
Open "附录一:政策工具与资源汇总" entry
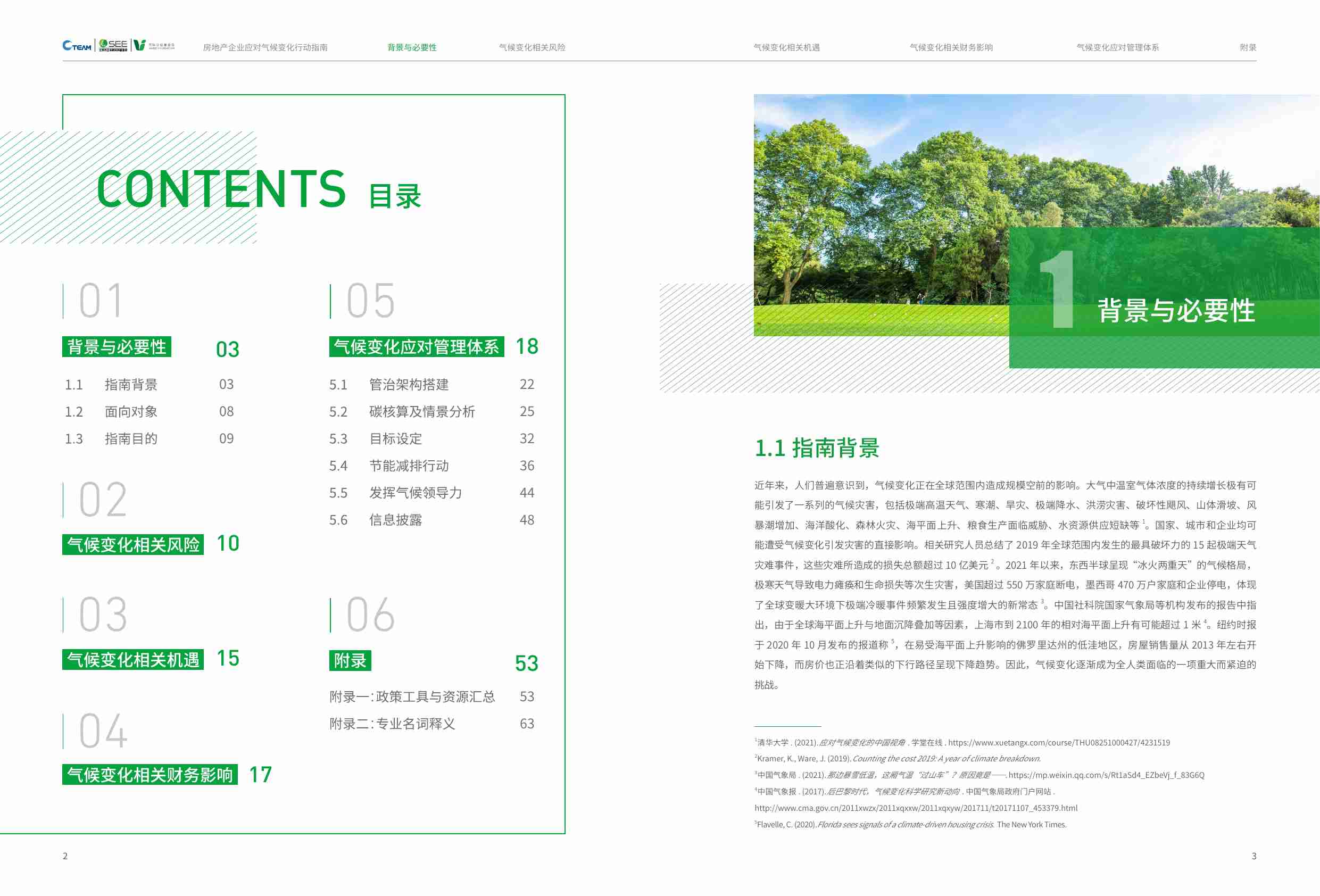(412, 695)
